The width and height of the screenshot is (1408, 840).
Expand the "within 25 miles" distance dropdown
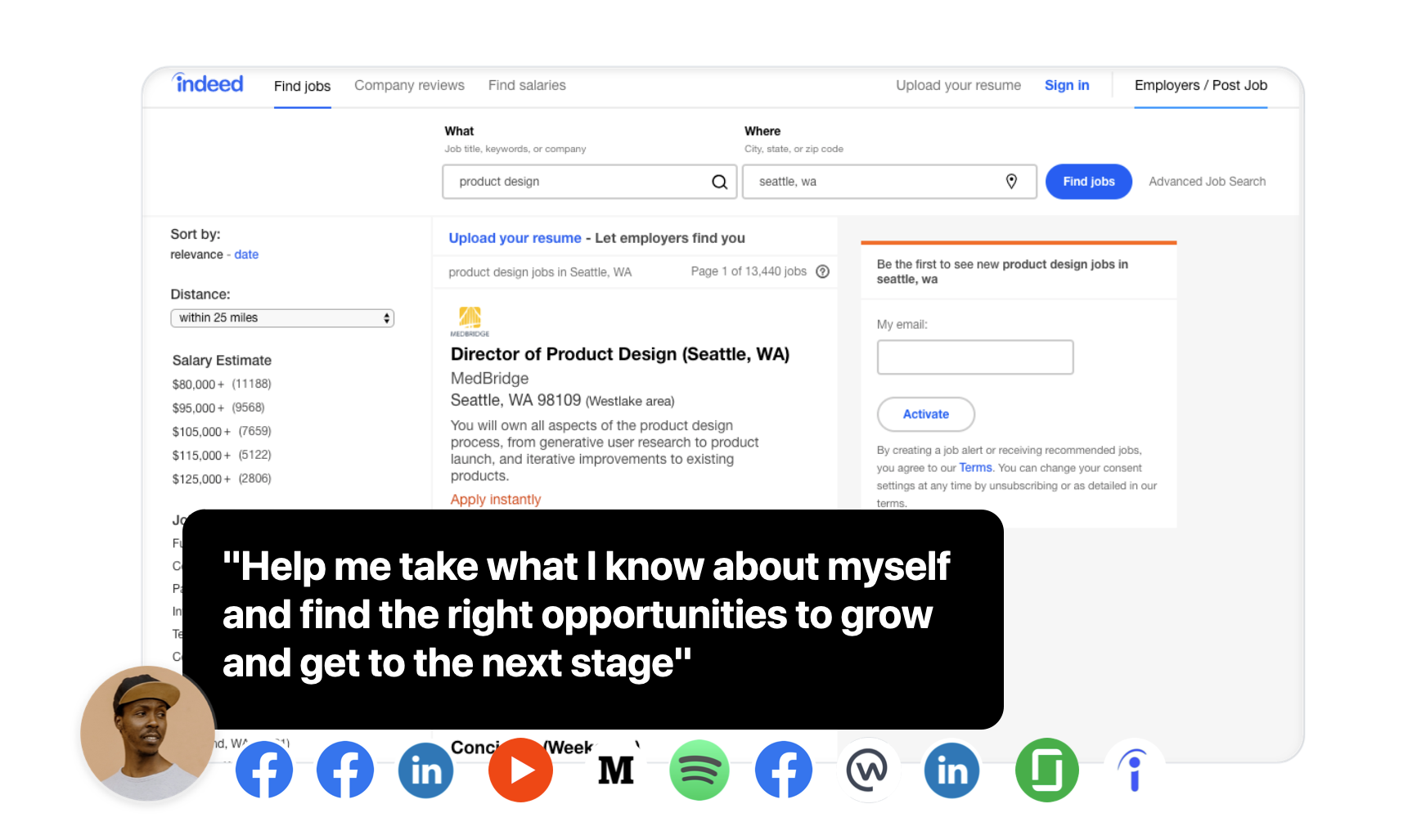click(282, 318)
